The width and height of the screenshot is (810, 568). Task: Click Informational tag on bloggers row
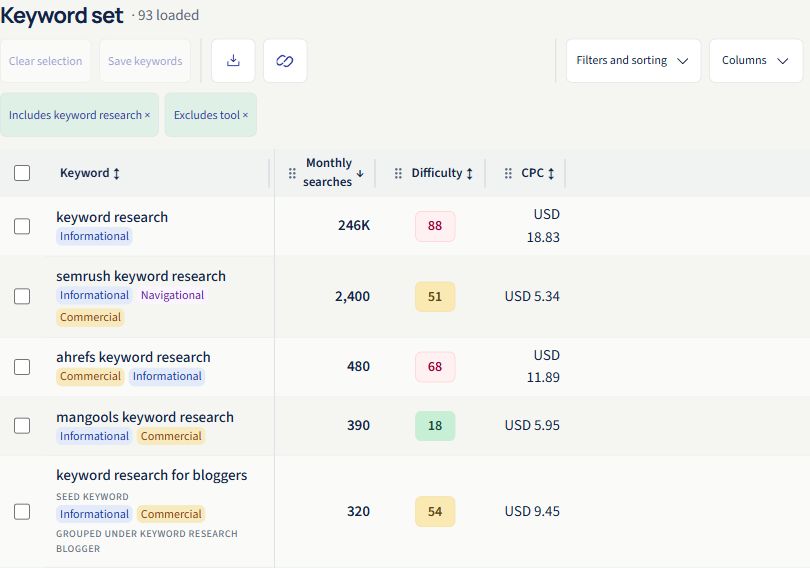tap(95, 514)
